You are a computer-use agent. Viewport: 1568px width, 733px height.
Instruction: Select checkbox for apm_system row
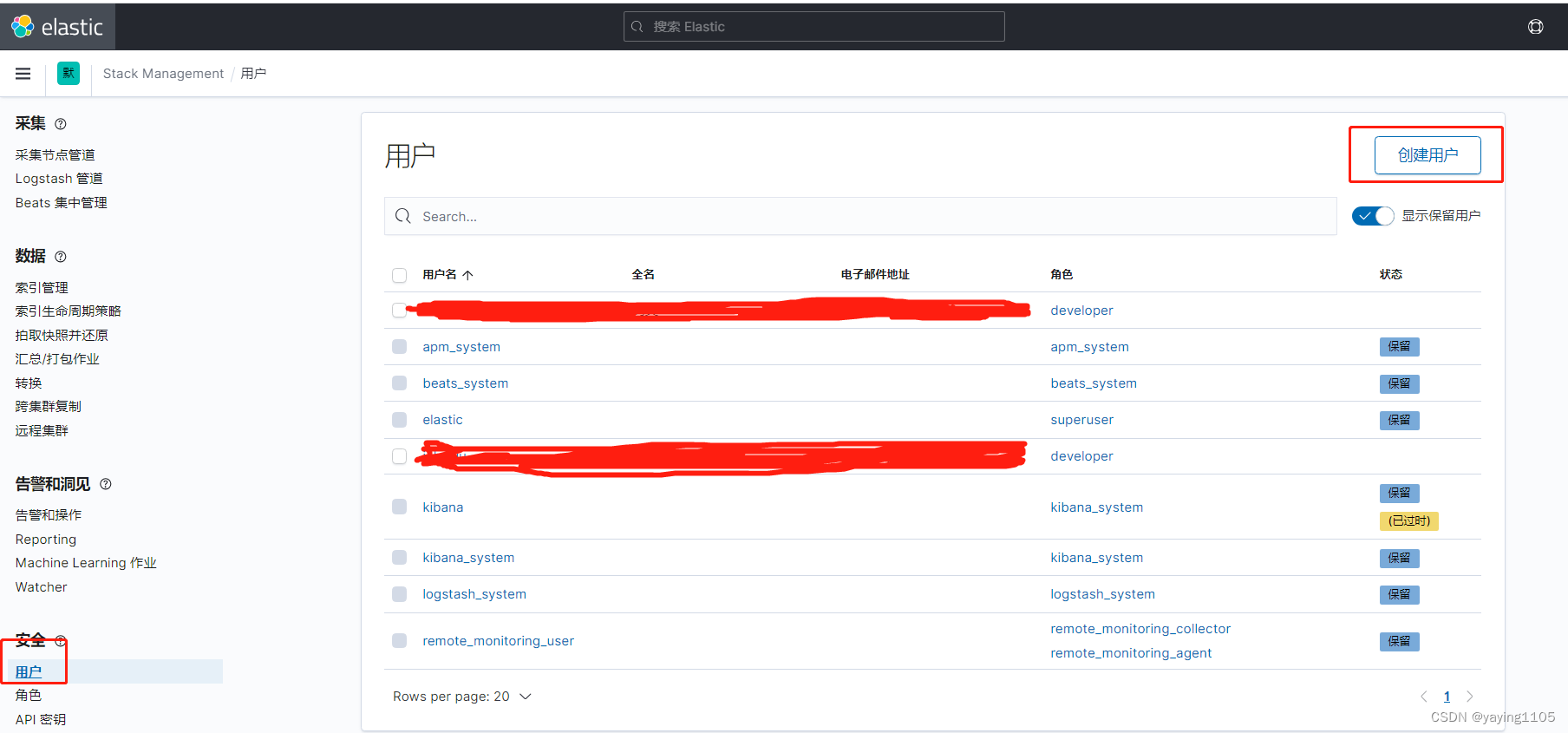click(399, 347)
